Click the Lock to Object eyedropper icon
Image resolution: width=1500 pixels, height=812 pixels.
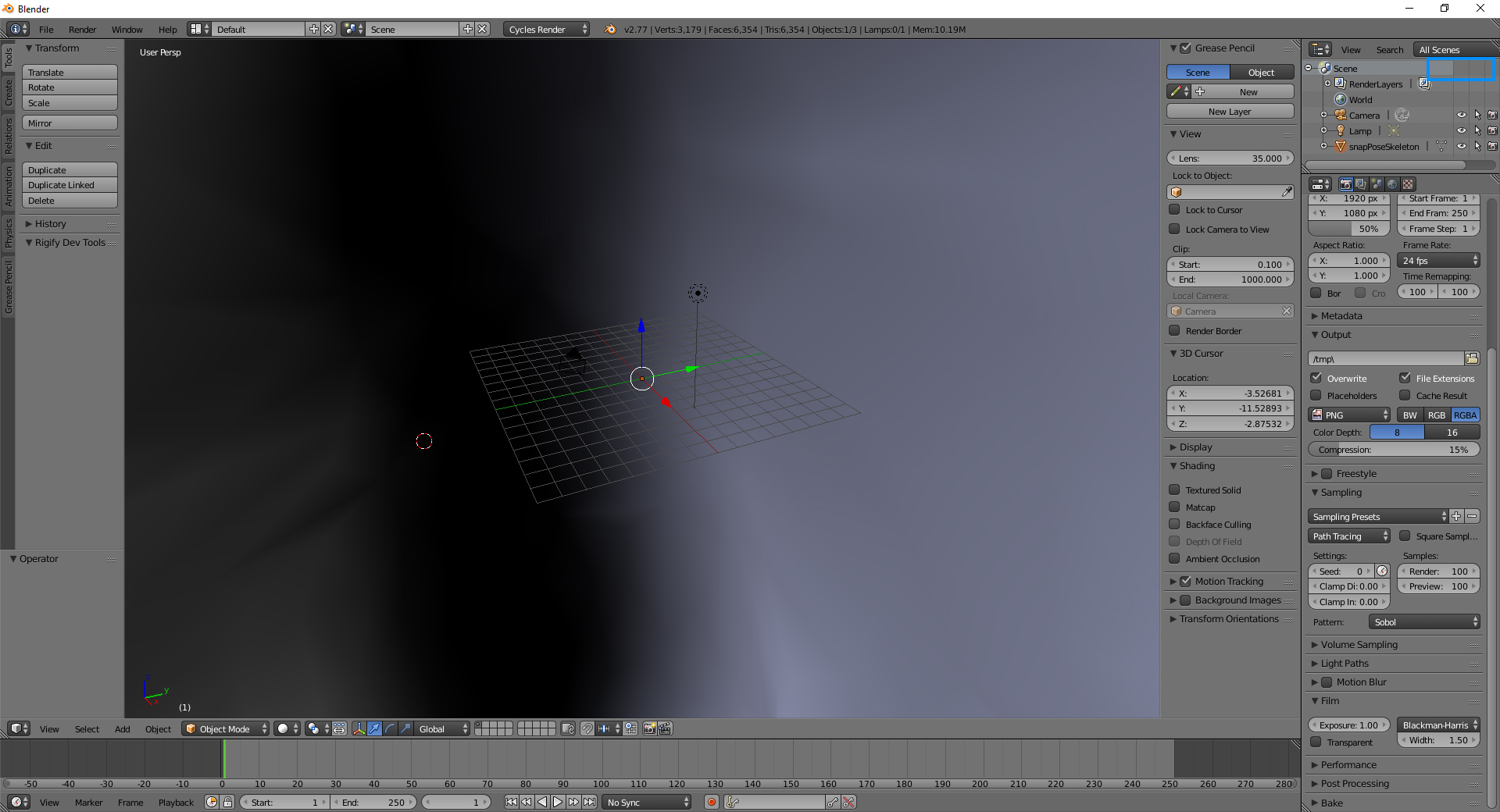[1287, 192]
